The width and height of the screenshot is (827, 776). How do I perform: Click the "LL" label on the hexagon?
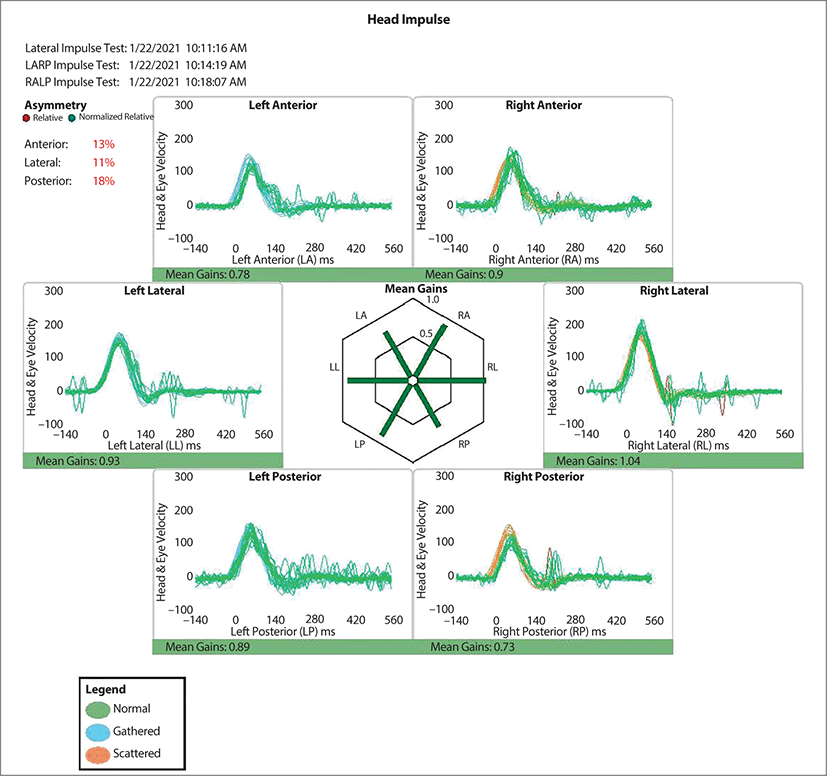pyautogui.click(x=334, y=367)
